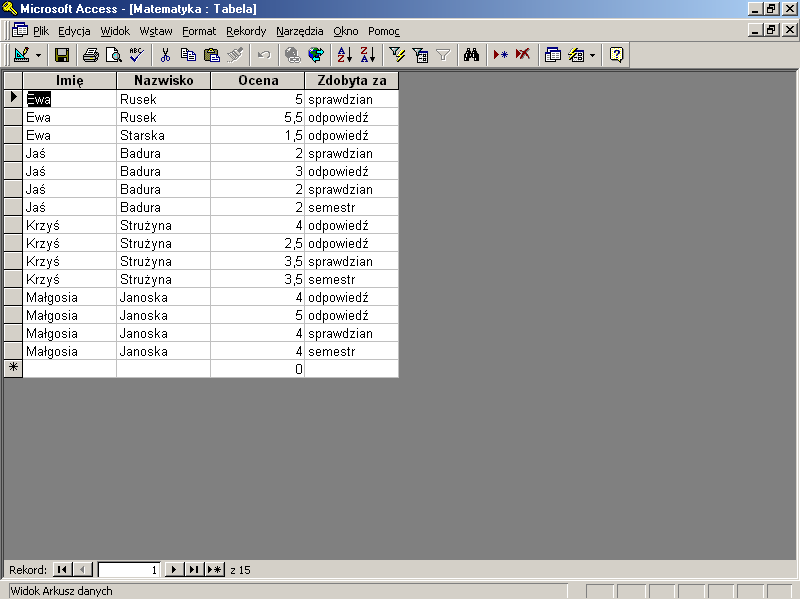Open Print Preview from toolbar
This screenshot has height=600, width=800.
pyautogui.click(x=113, y=55)
